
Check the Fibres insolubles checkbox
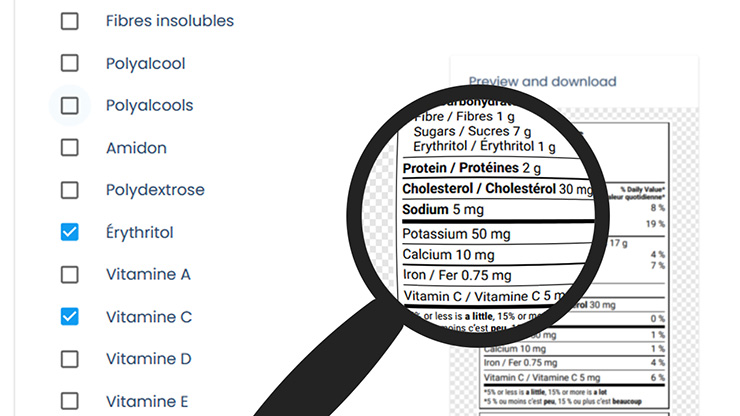pyautogui.click(x=69, y=21)
